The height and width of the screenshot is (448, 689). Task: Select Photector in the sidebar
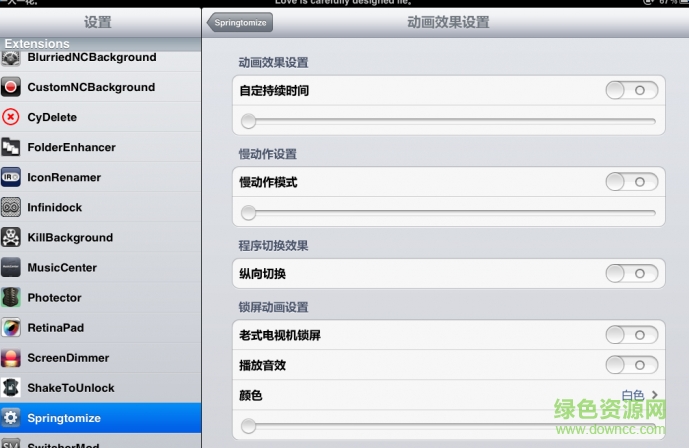pyautogui.click(x=101, y=297)
